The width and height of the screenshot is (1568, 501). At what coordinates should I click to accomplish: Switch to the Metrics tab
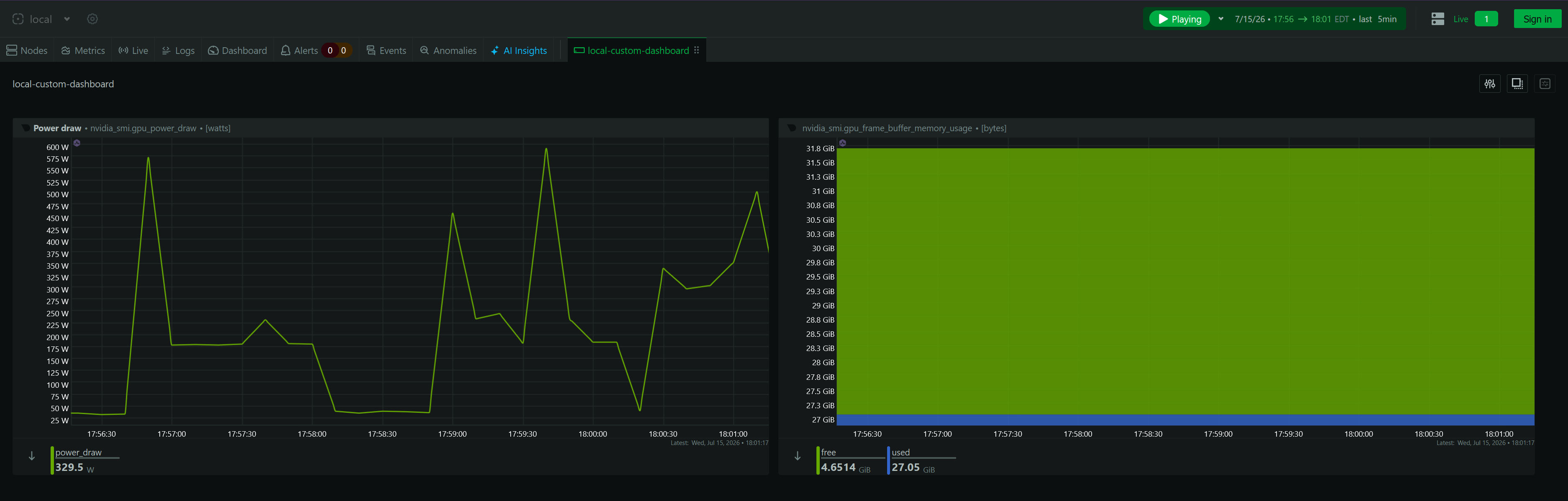[x=83, y=51]
